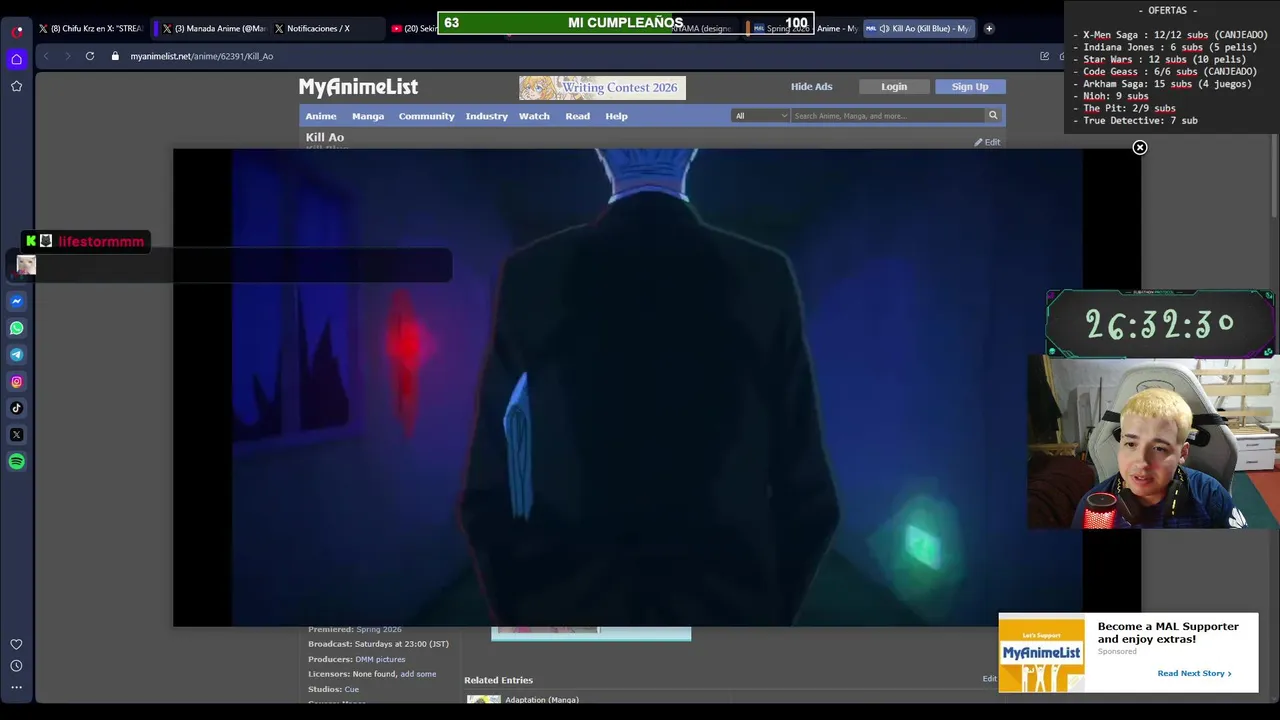The height and width of the screenshot is (720, 1280).
Task: Click Read Next Story in the ad
Action: point(1194,673)
